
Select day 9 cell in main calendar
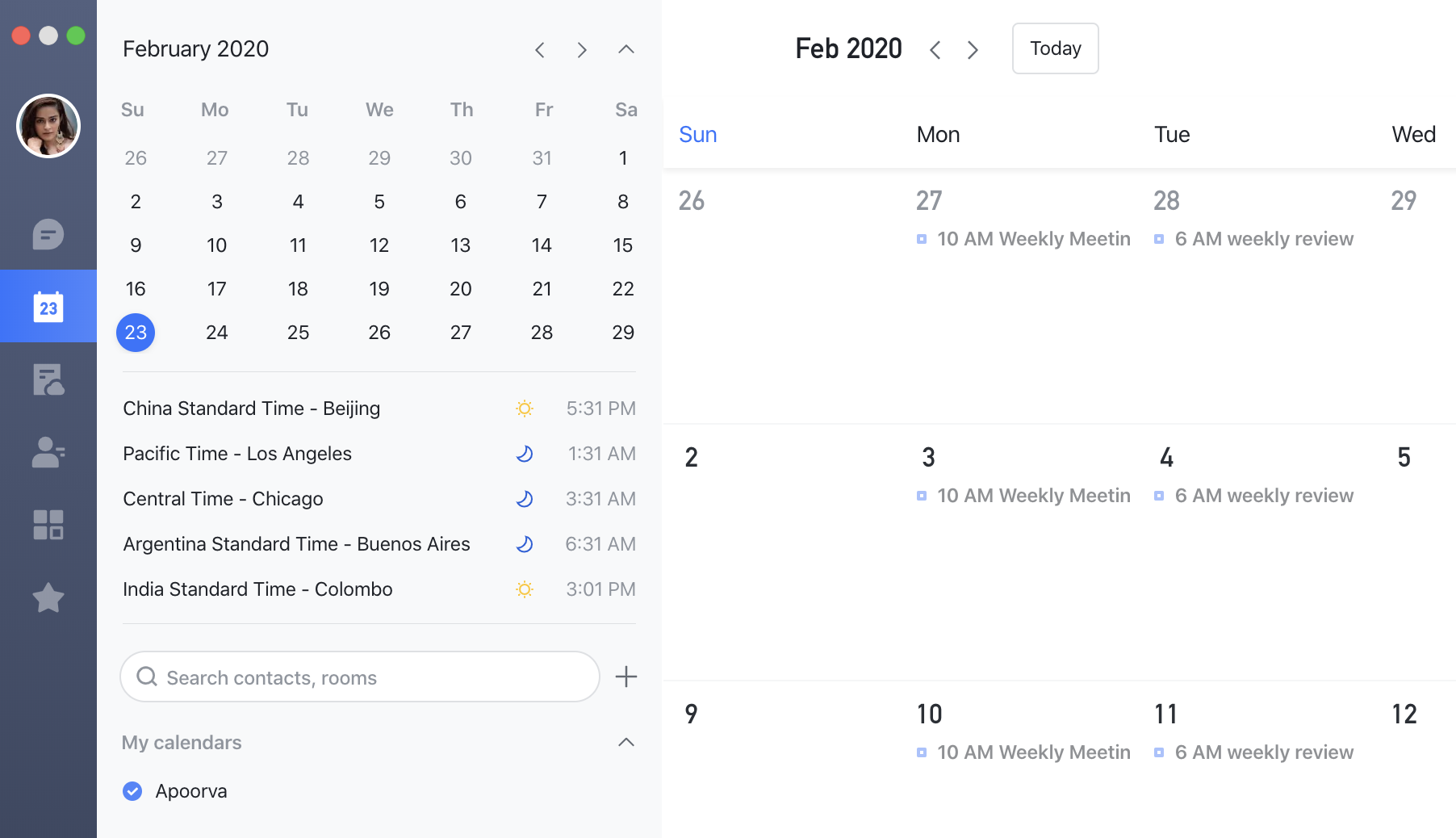(781, 759)
